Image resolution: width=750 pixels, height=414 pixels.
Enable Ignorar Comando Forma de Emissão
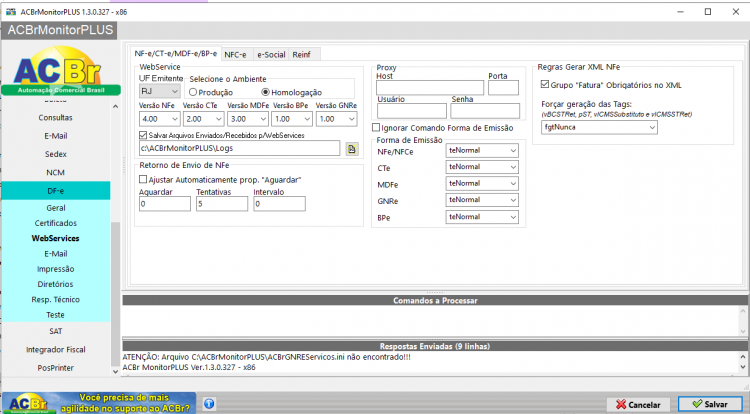coord(376,128)
